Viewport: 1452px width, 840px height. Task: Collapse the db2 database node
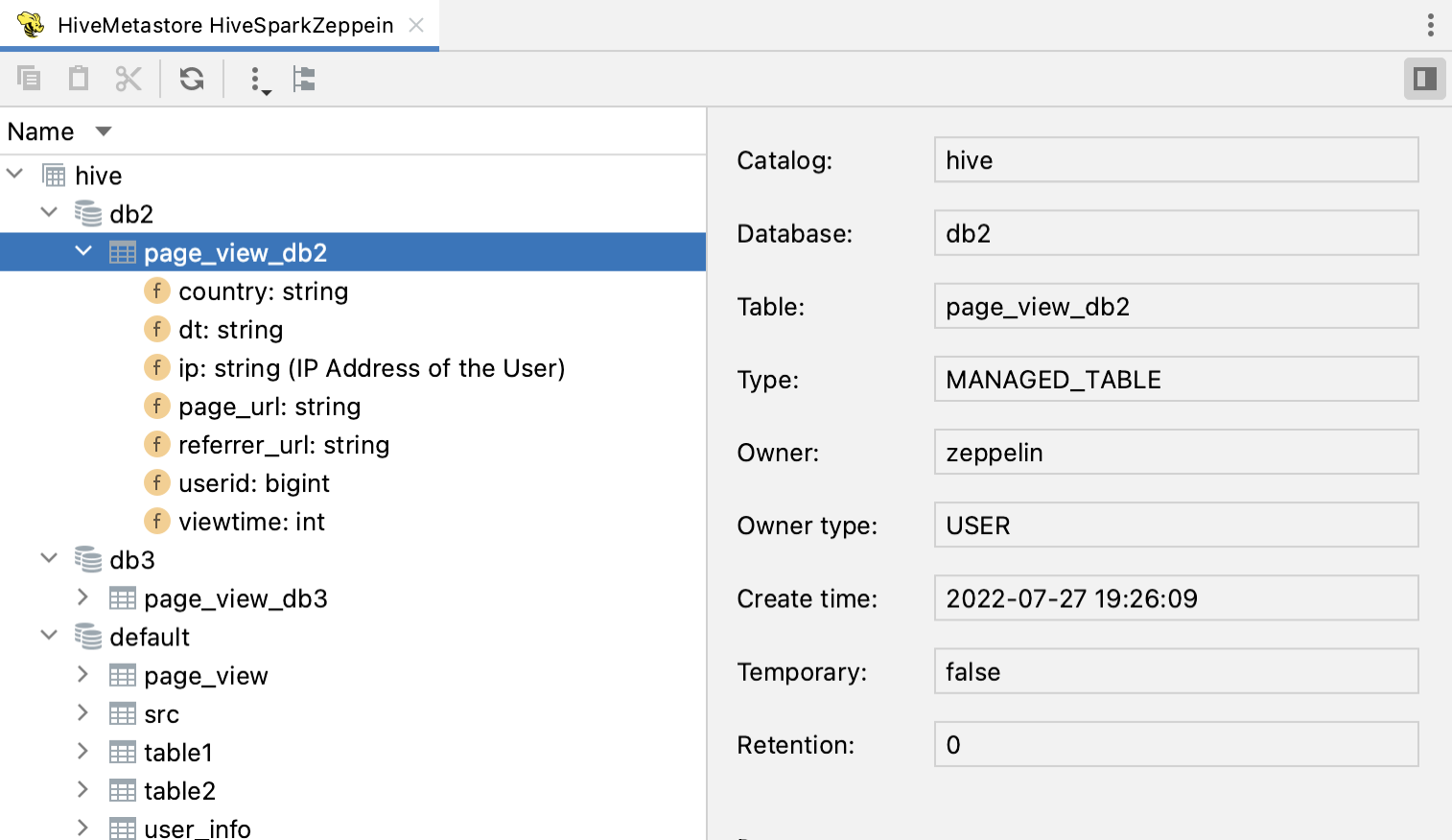click(x=50, y=213)
